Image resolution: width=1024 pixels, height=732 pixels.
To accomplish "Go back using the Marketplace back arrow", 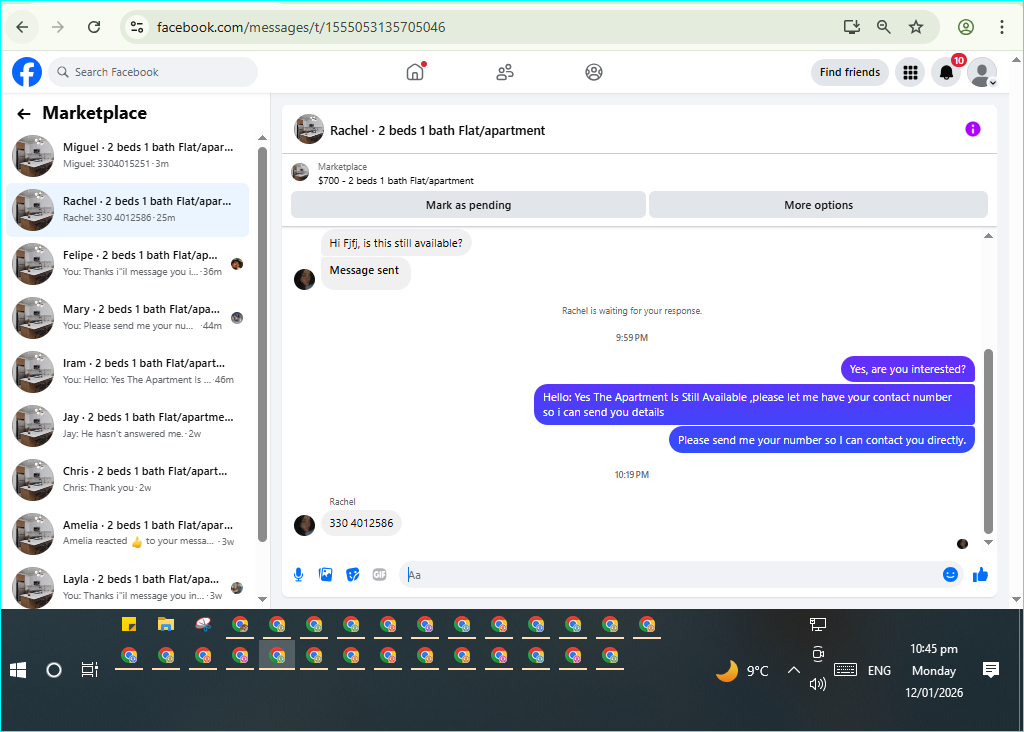I will coord(24,114).
